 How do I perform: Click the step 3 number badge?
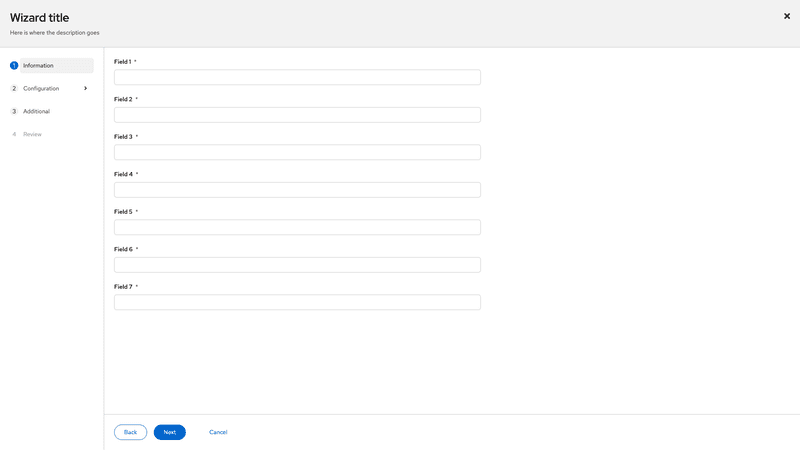point(14,111)
